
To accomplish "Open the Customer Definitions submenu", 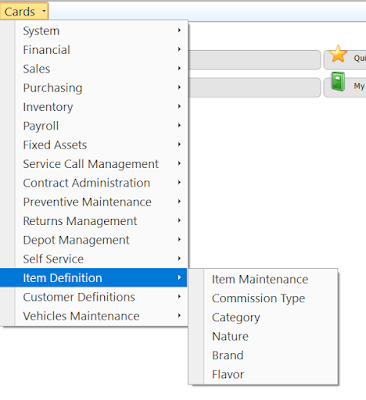I will click(x=94, y=297).
